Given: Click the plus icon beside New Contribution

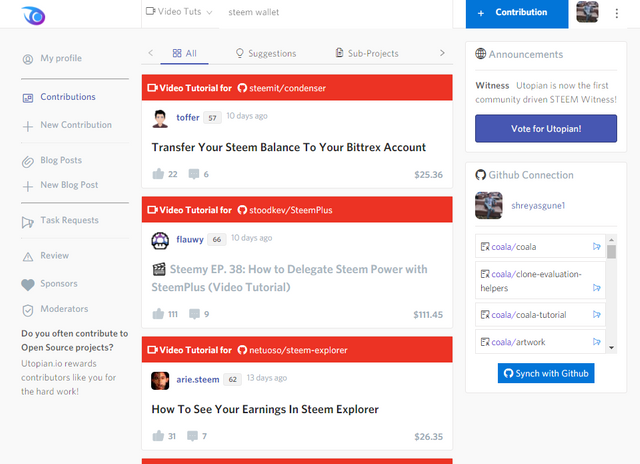Looking at the screenshot, I should (28, 126).
